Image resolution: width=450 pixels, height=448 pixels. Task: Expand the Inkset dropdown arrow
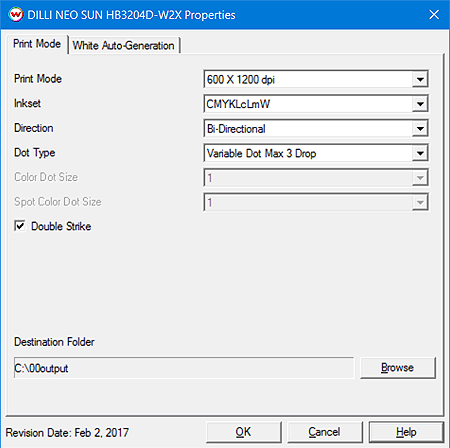(x=420, y=104)
